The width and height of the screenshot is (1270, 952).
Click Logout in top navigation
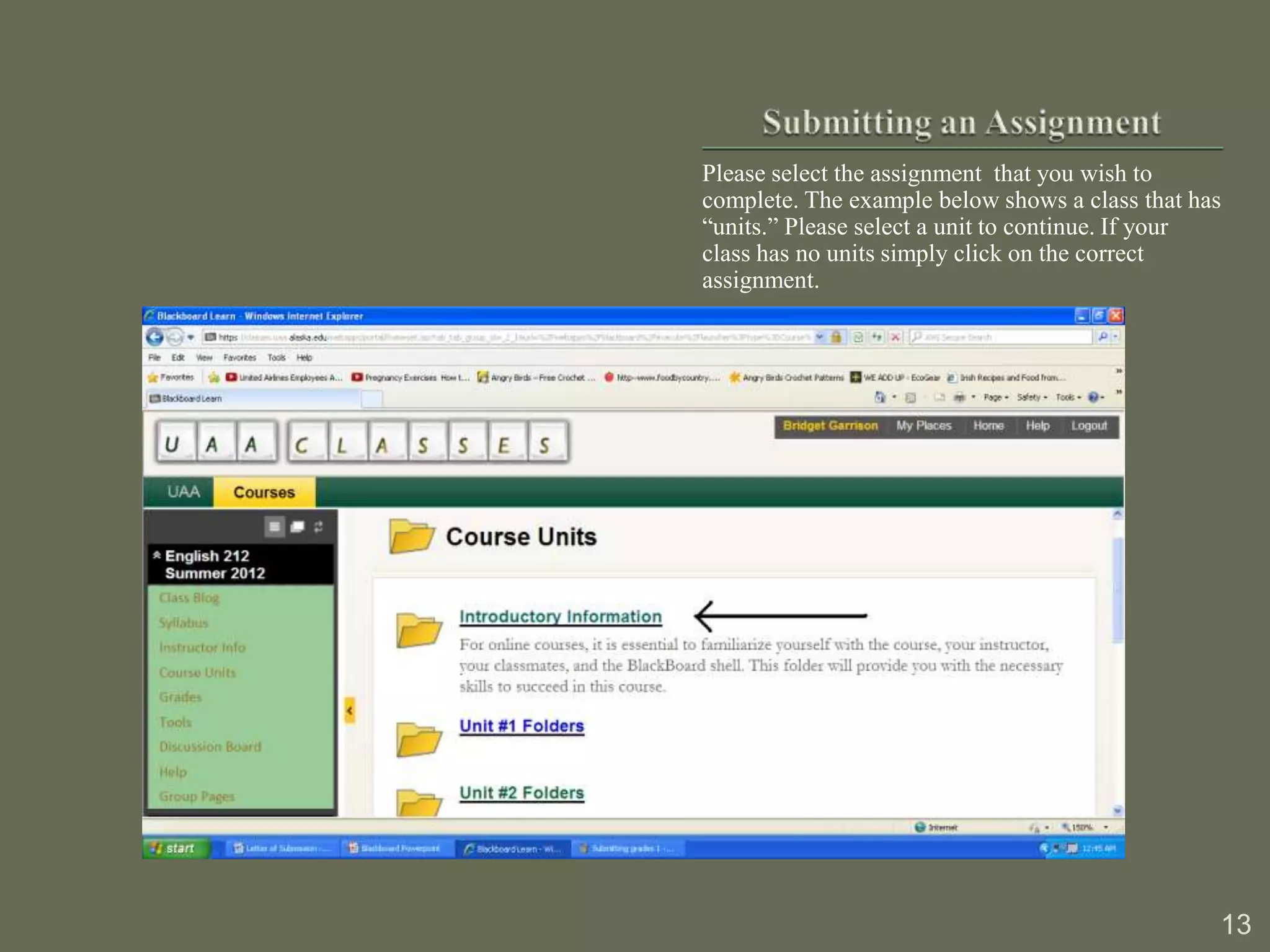pos(1089,426)
